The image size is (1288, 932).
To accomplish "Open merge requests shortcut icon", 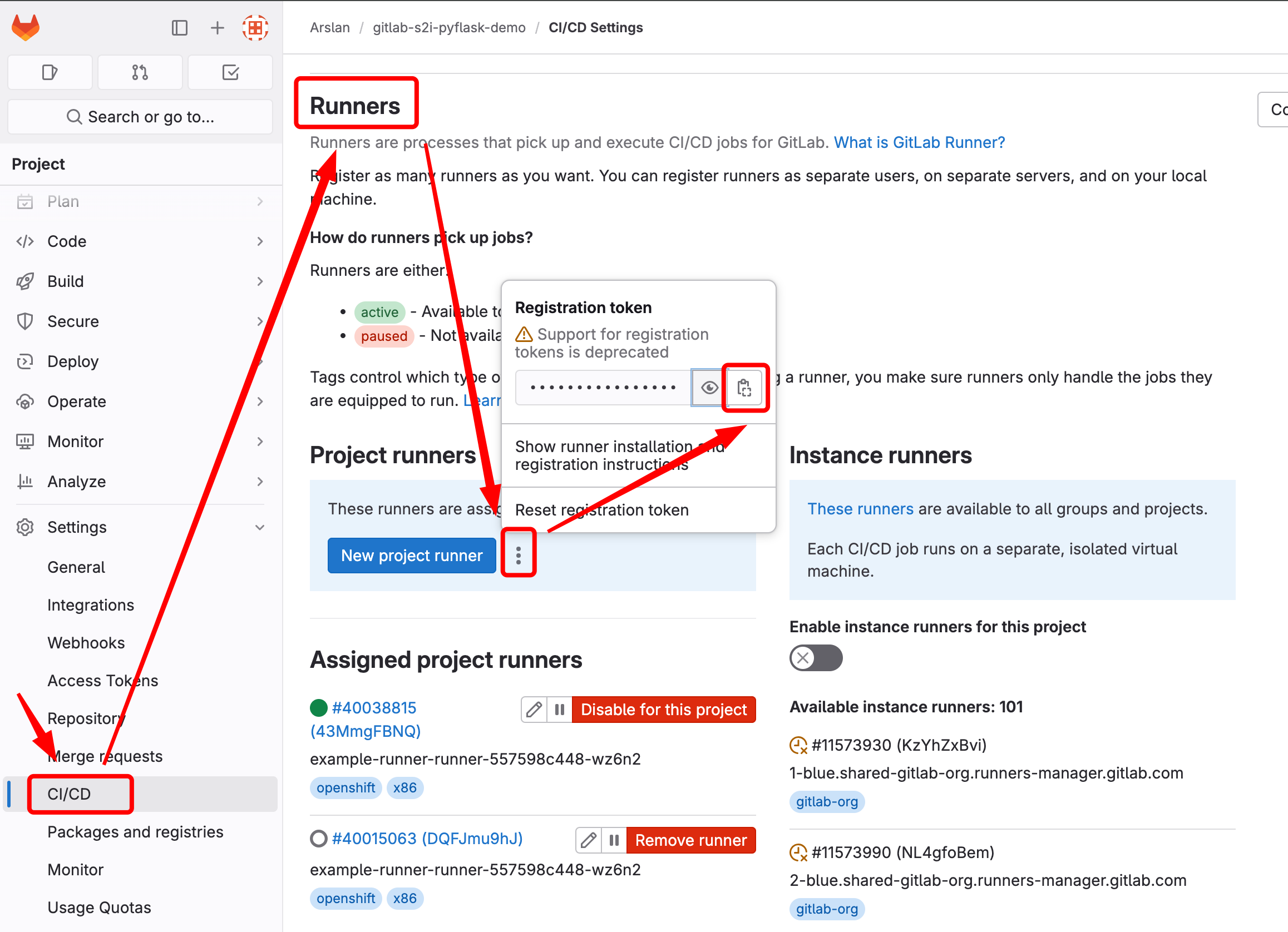I will pos(140,72).
